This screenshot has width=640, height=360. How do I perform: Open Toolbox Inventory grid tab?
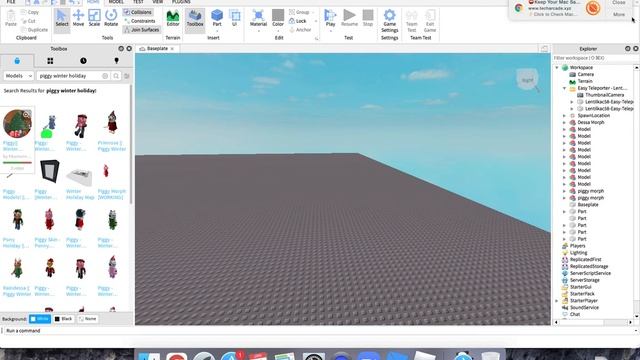coord(50,61)
